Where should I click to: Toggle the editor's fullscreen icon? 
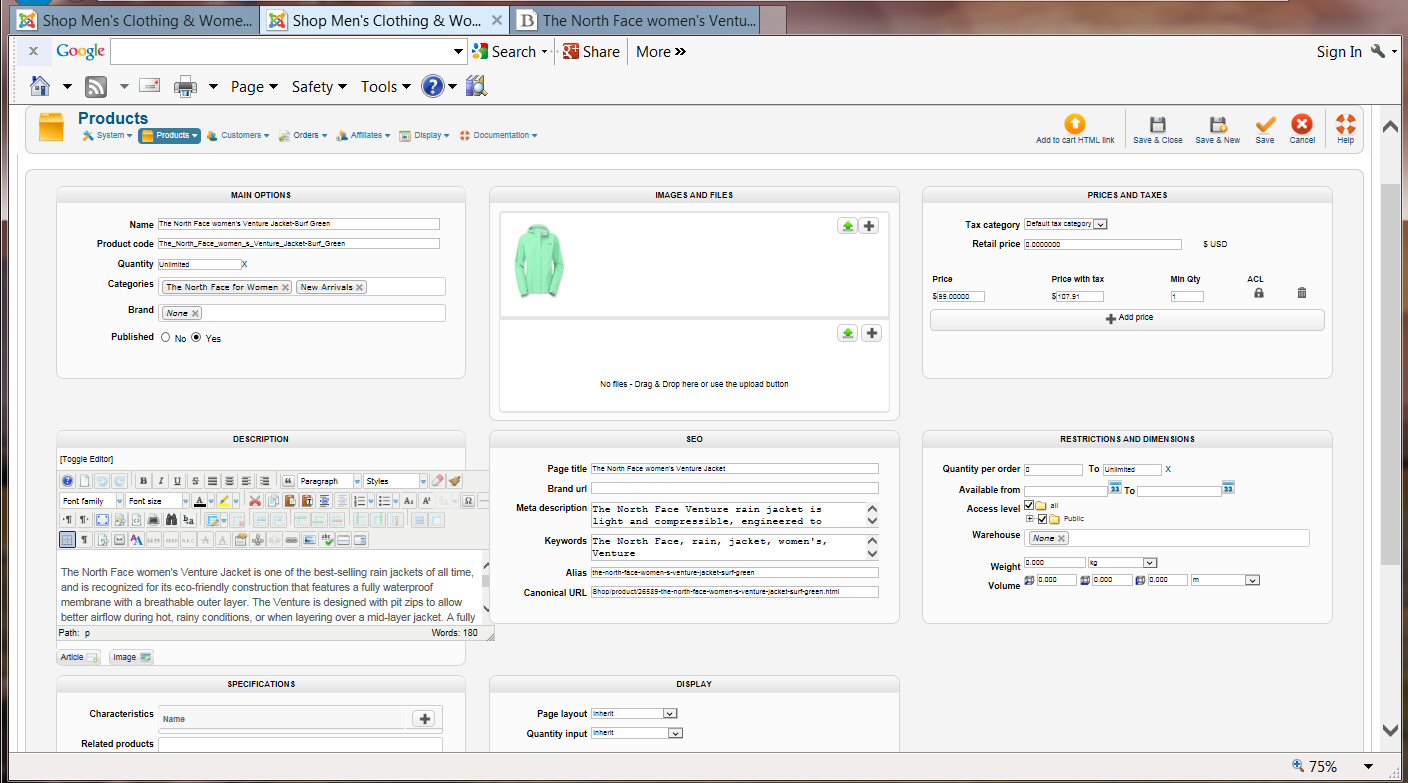tap(102, 520)
